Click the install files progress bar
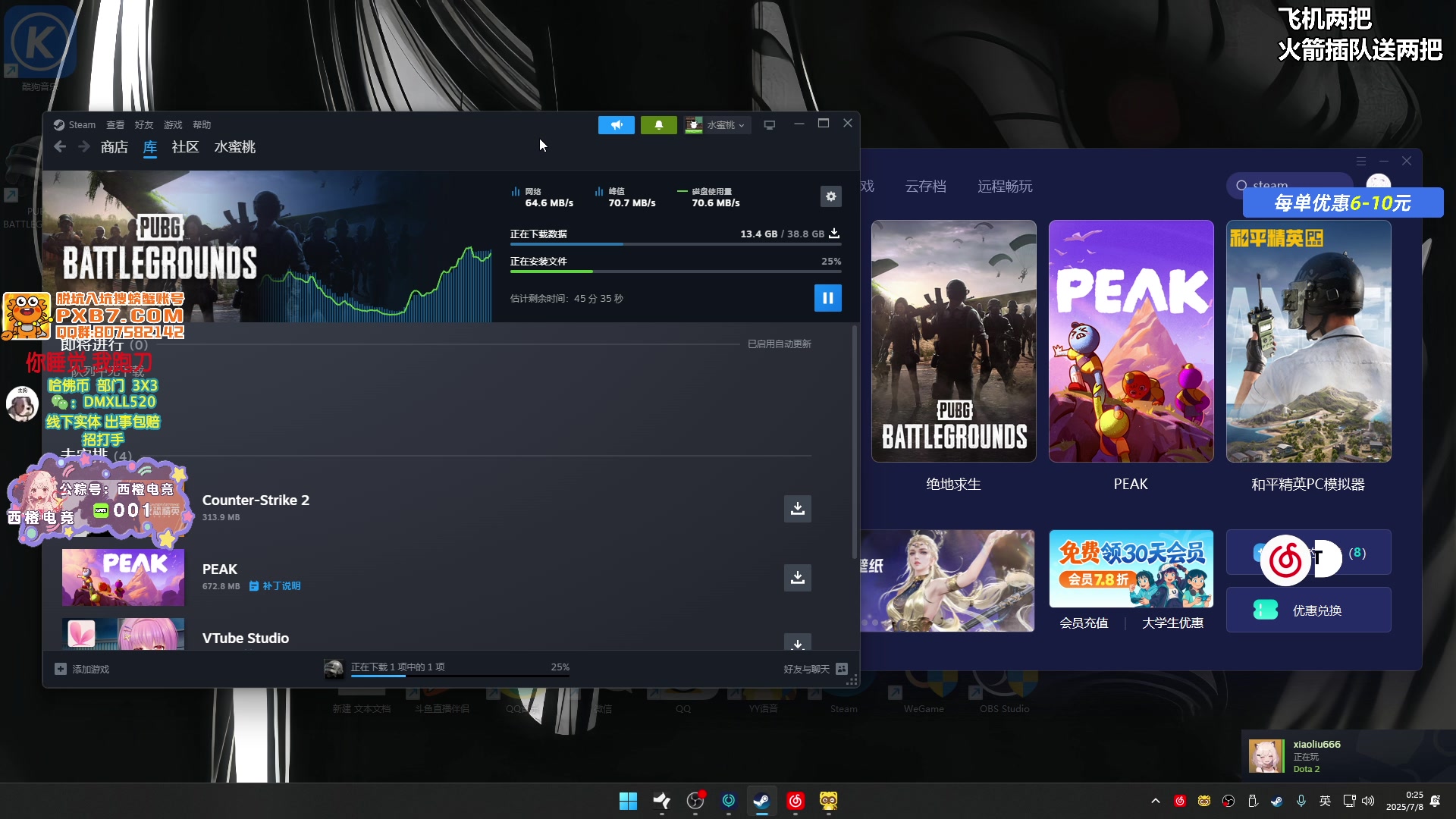The width and height of the screenshot is (1456, 819). click(676, 271)
